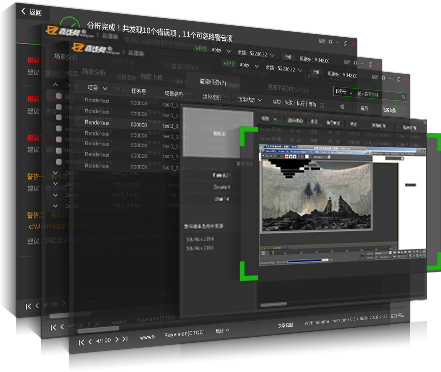Click the search icon in green search box
Image resolution: width=441 pixels, height=372 pixels.
[x=403, y=97]
